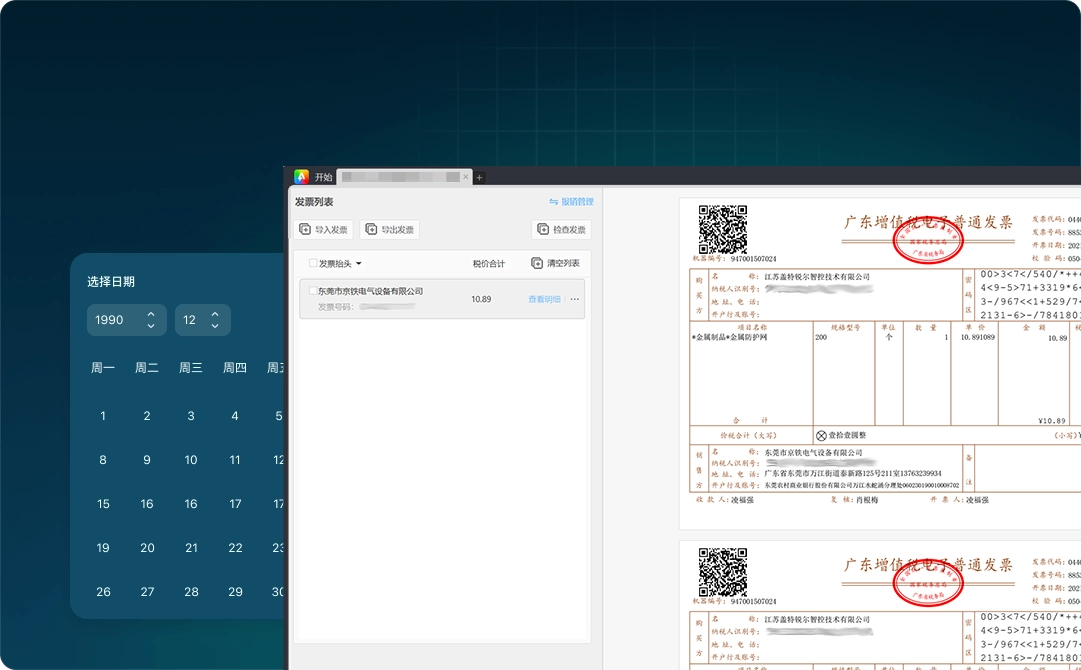
Task: Select day 19 in the calendar
Action: coord(103,548)
